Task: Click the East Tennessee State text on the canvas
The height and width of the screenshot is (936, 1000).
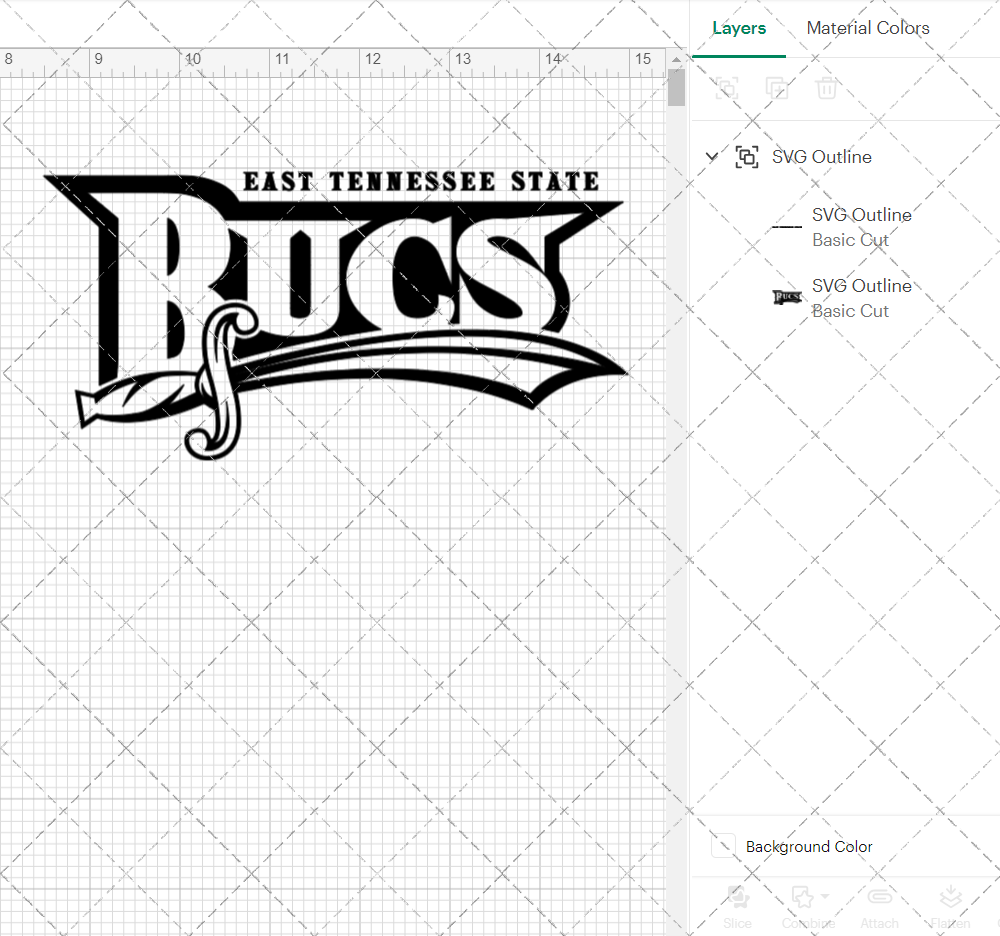Action: [x=421, y=181]
